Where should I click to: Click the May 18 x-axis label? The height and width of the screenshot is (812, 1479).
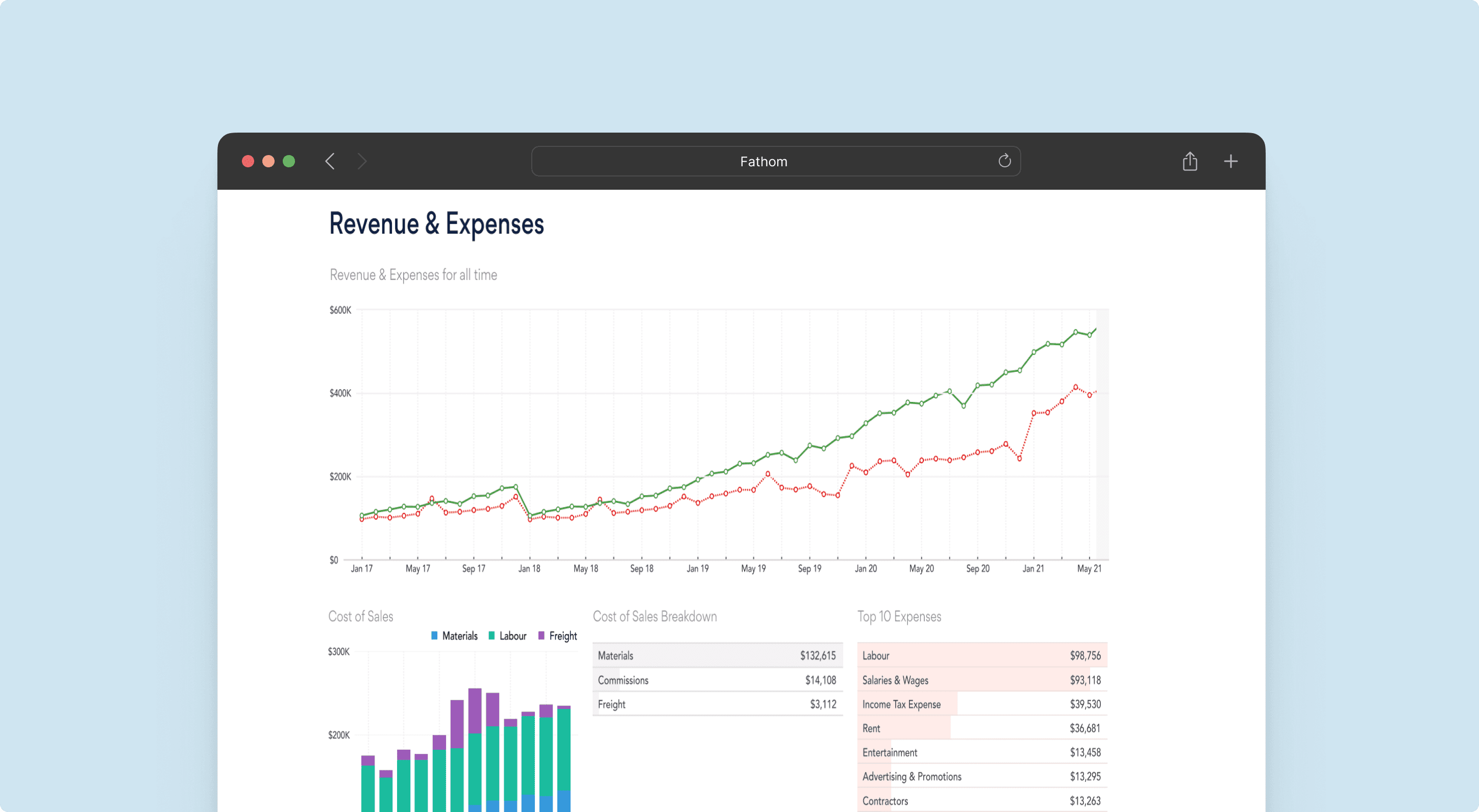click(x=586, y=569)
